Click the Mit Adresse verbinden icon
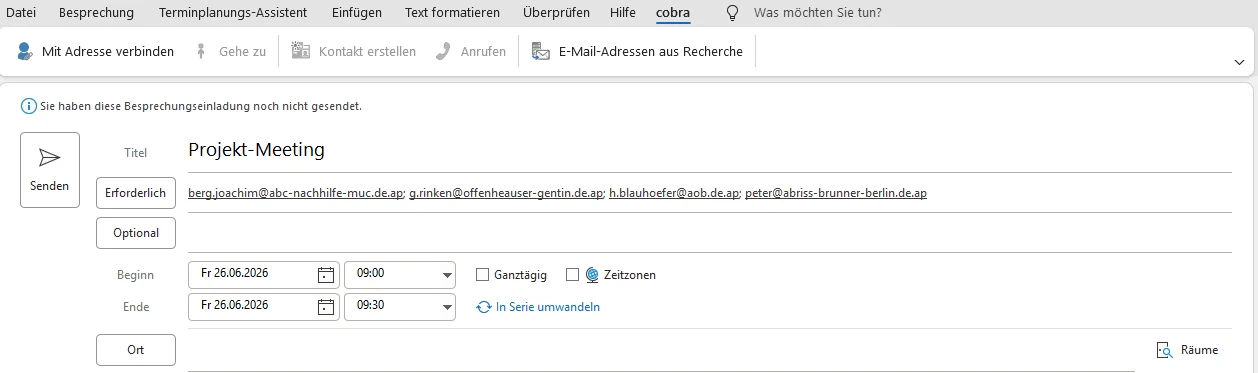This screenshot has height=373, width=1258. point(25,51)
